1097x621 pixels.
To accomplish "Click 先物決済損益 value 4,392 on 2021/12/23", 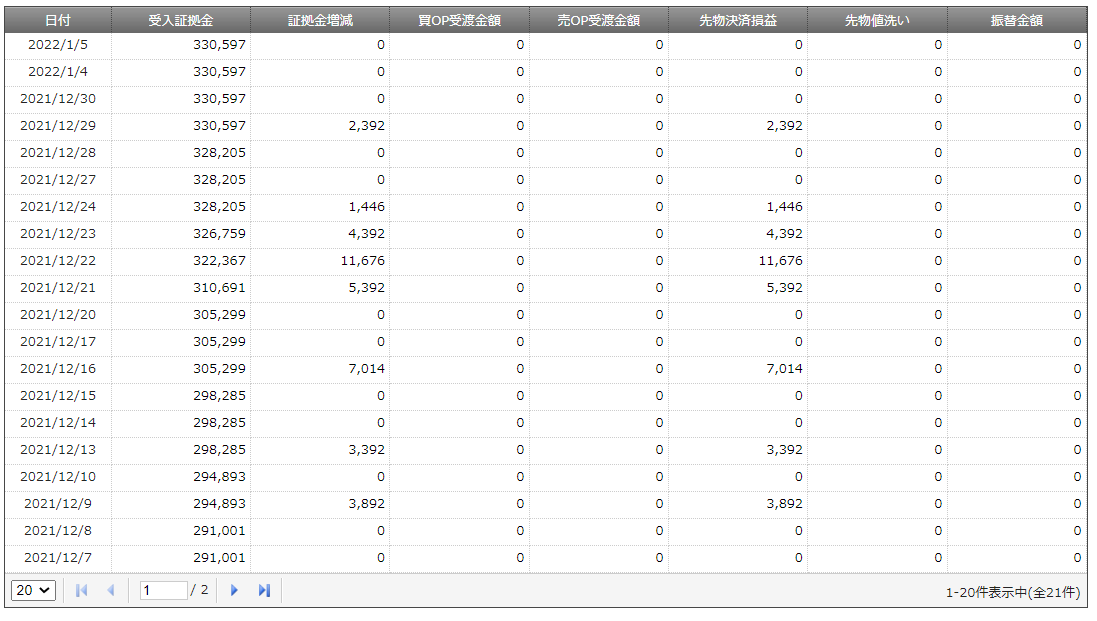I will tap(784, 234).
